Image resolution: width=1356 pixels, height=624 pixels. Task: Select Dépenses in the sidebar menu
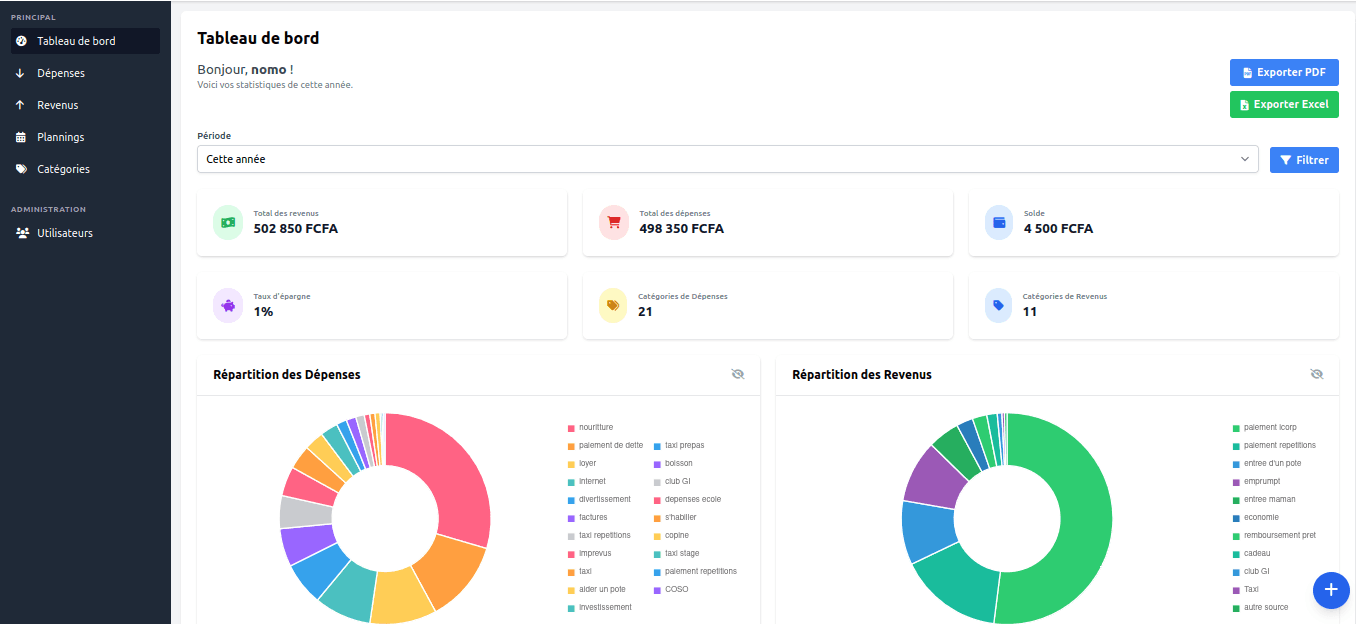coord(62,72)
